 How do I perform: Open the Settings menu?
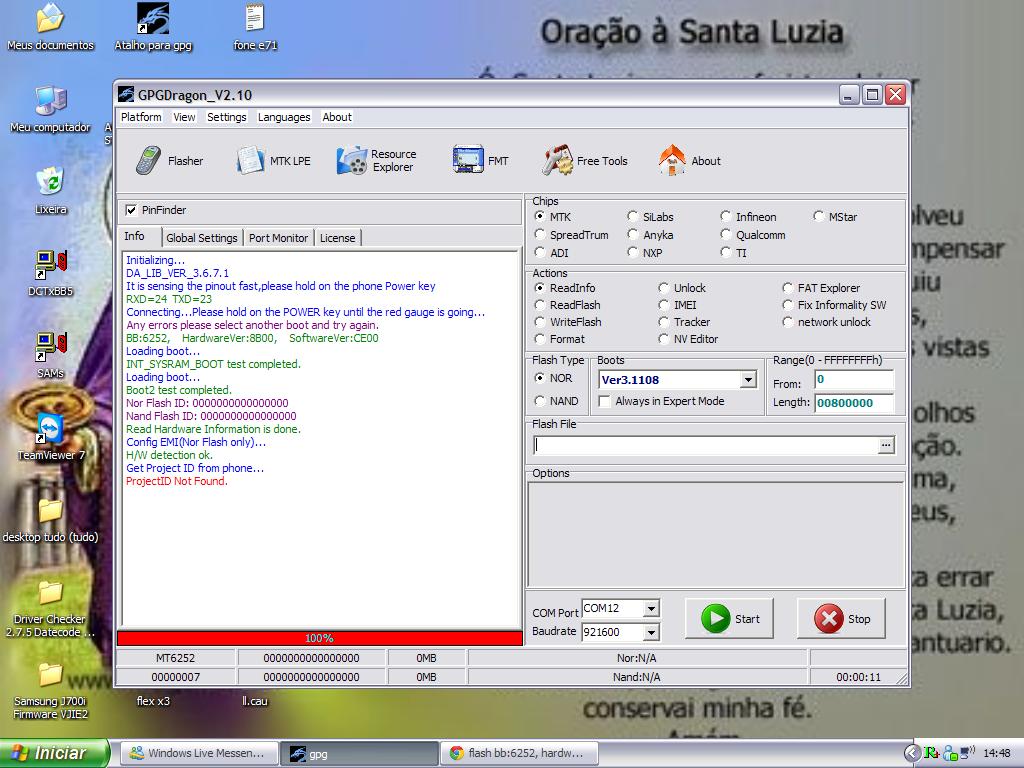227,117
